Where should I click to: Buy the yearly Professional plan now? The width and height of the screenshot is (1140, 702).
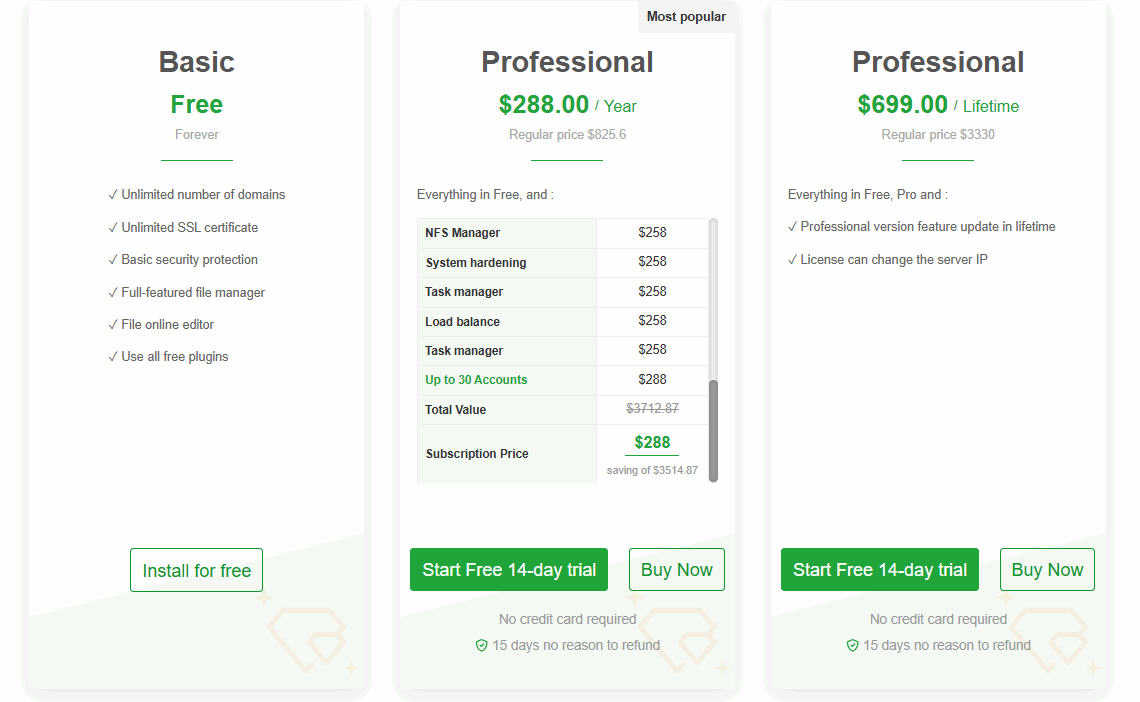point(677,570)
